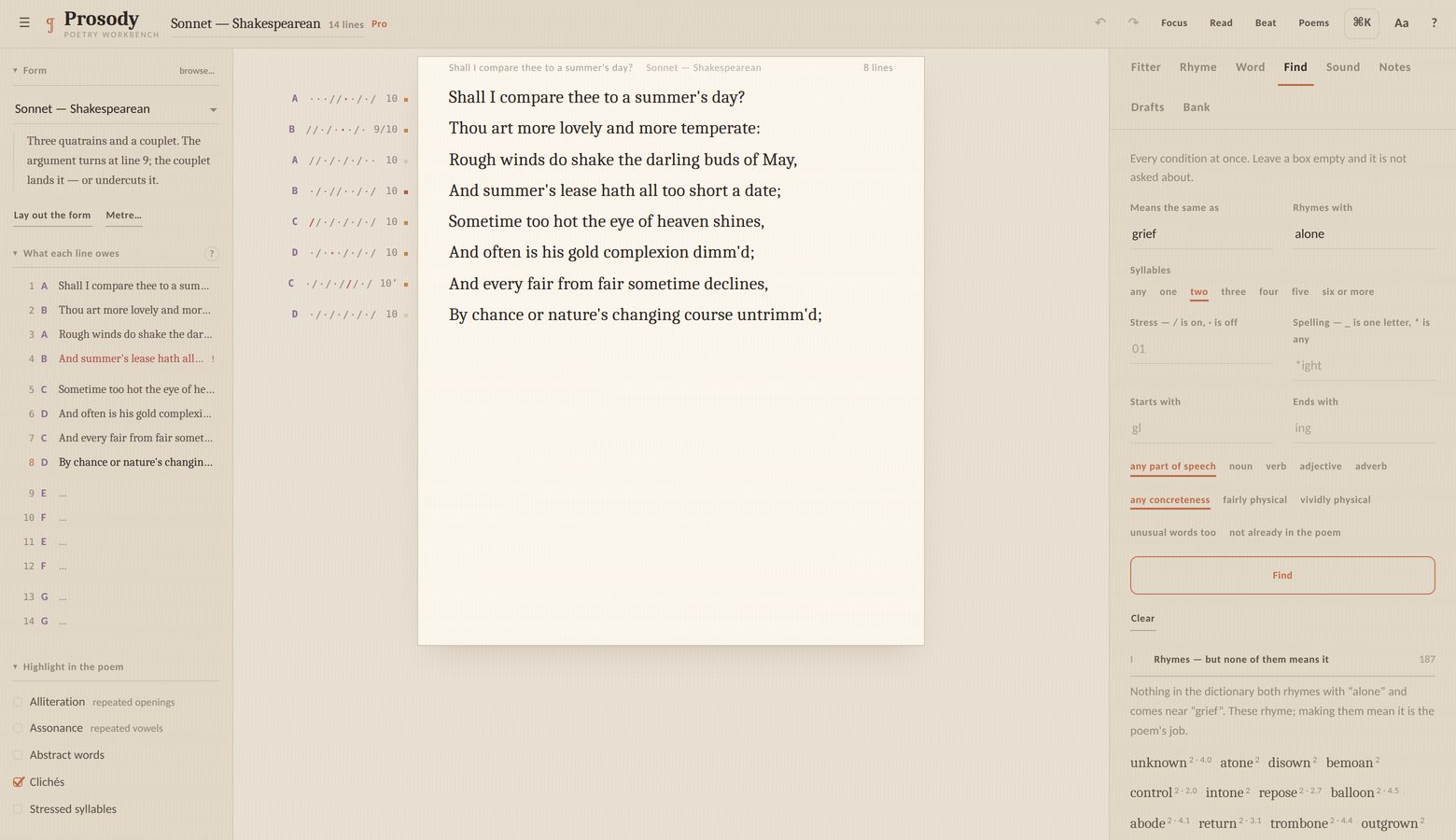Switch to Focus mode
This screenshot has width=1456, height=840.
[1174, 22]
